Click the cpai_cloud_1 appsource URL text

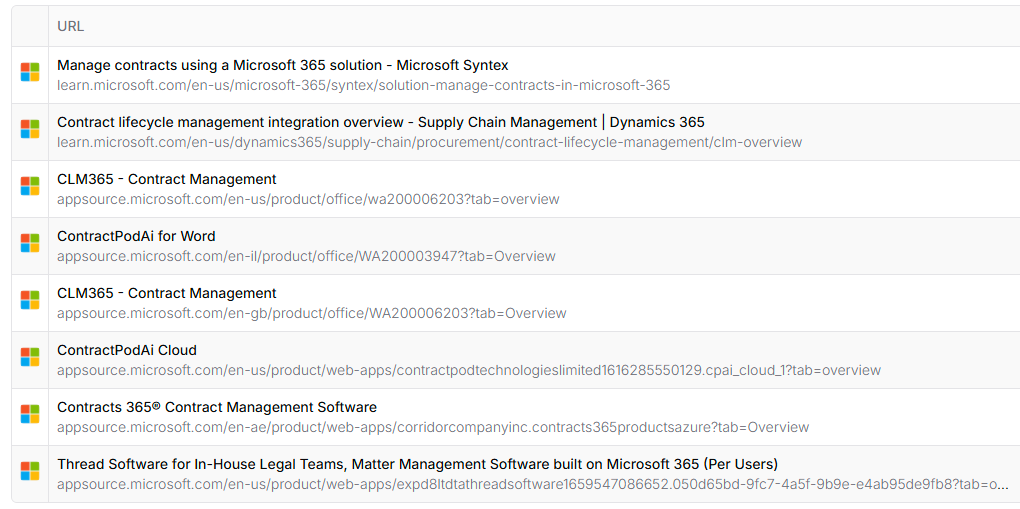469,370
